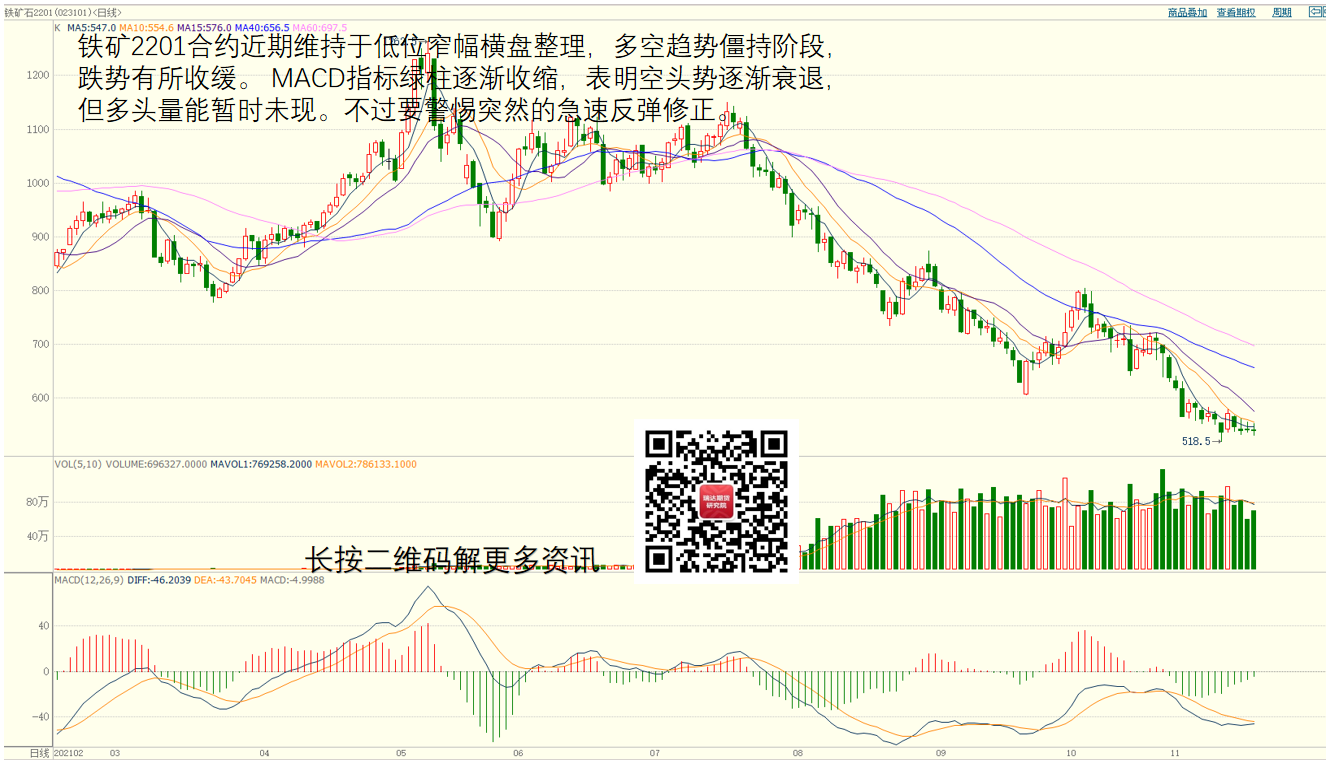Image resolution: width=1331 pixels, height=761 pixels.
Task: Click the MA40:656.5 indicator label
Action: pyautogui.click(x=262, y=28)
